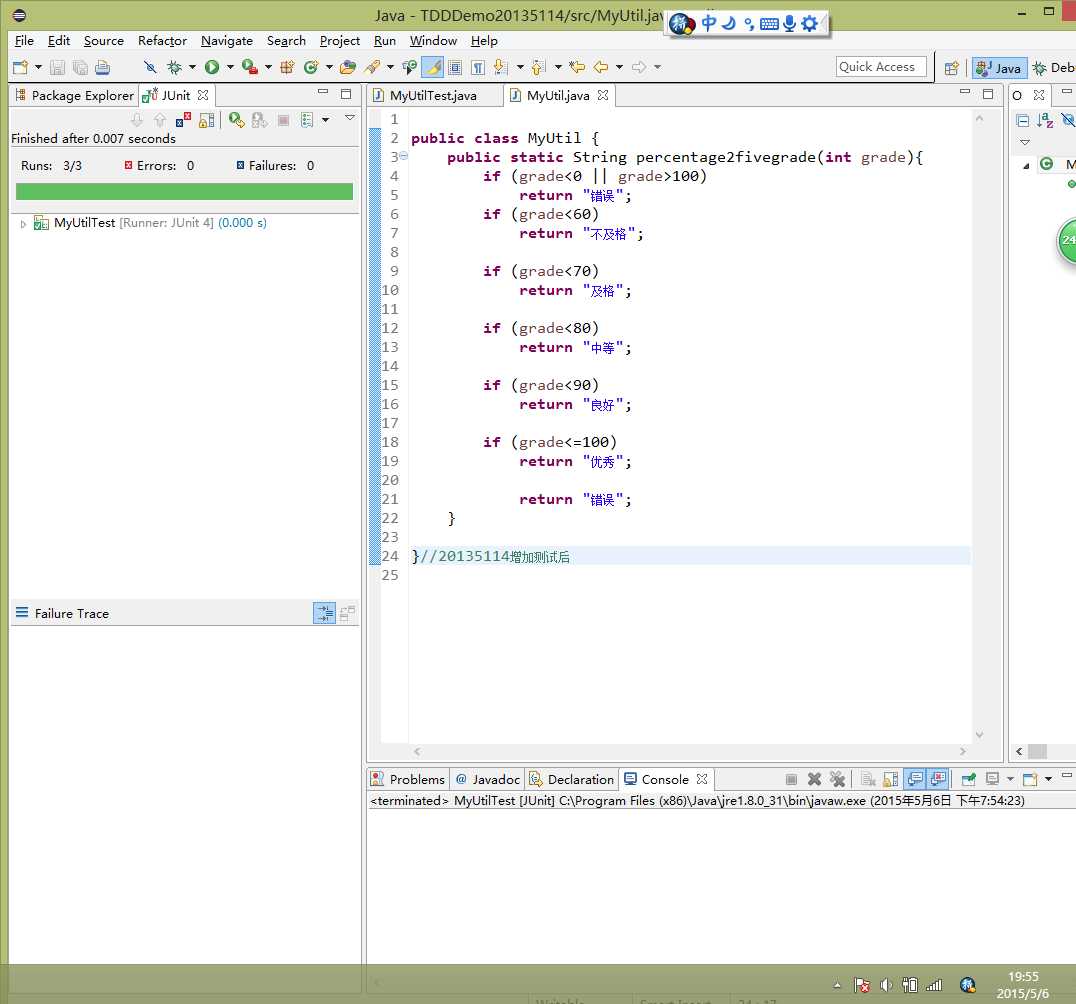Viewport: 1076px width, 1004px height.
Task: Run the program with green Run button
Action: coord(212,67)
